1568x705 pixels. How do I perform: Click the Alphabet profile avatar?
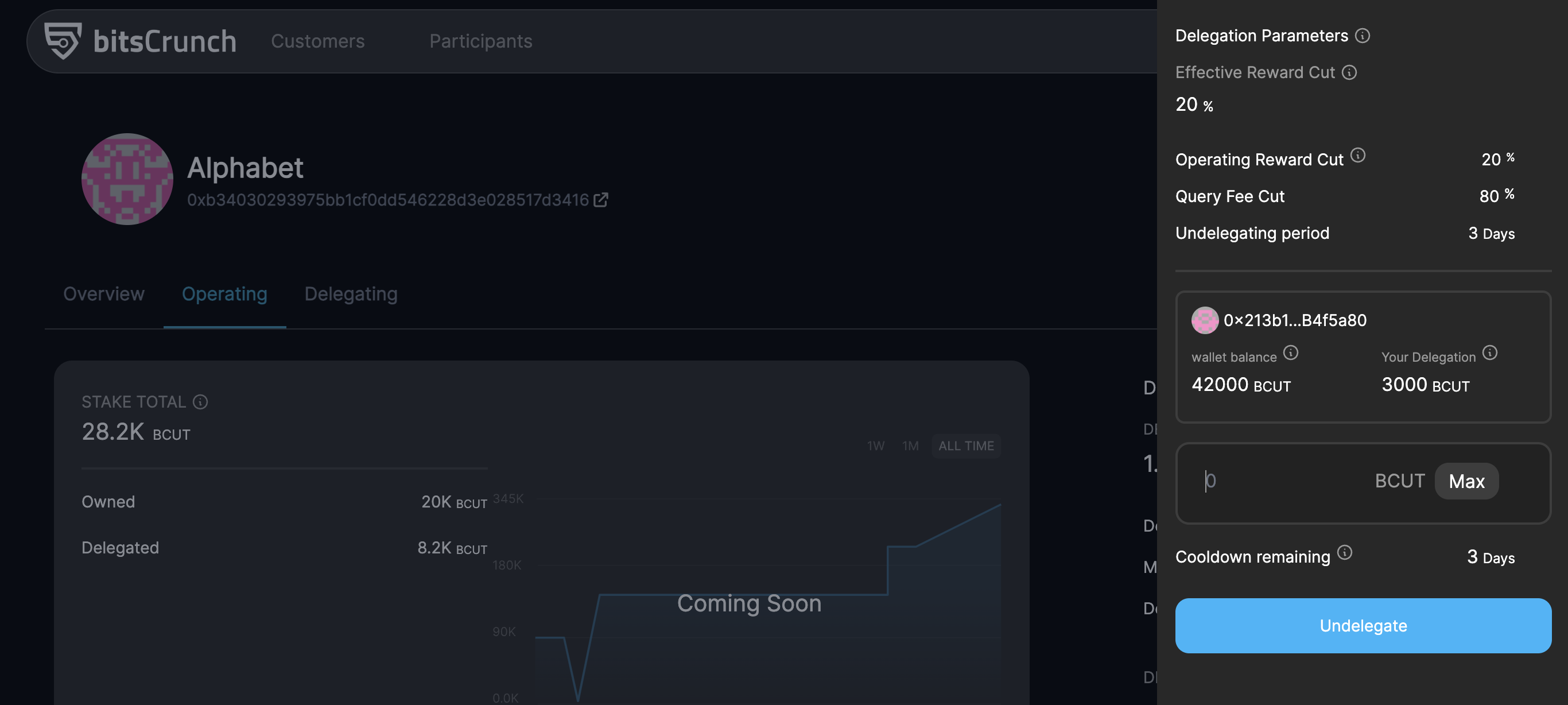click(x=127, y=179)
